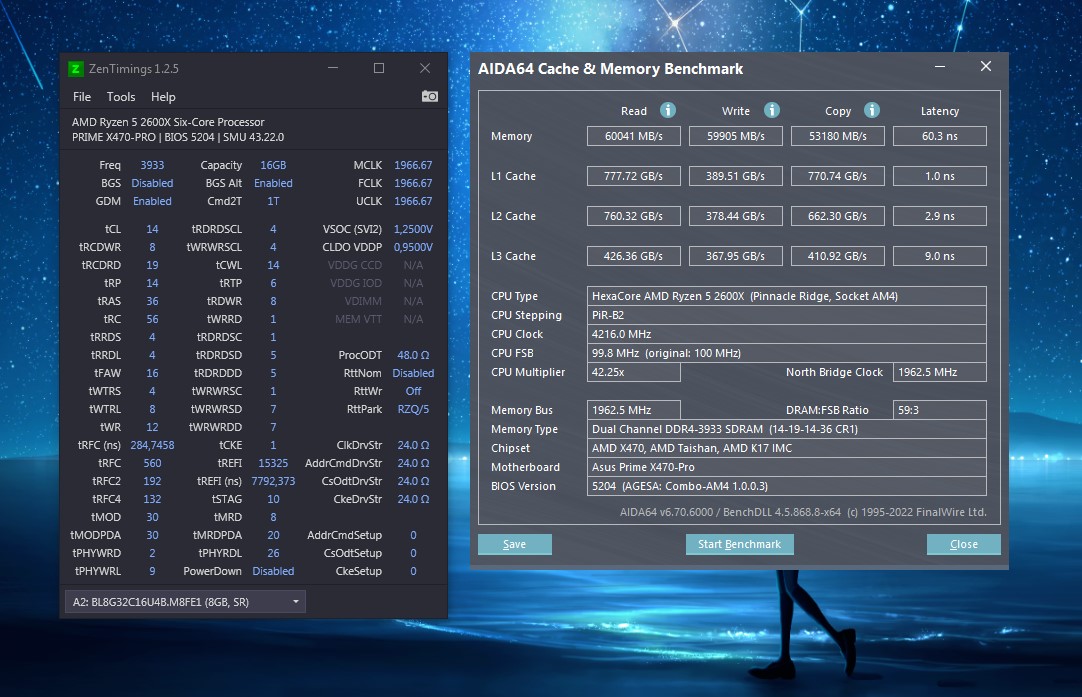Click the MCLK value 1966.67

click(x=413, y=165)
